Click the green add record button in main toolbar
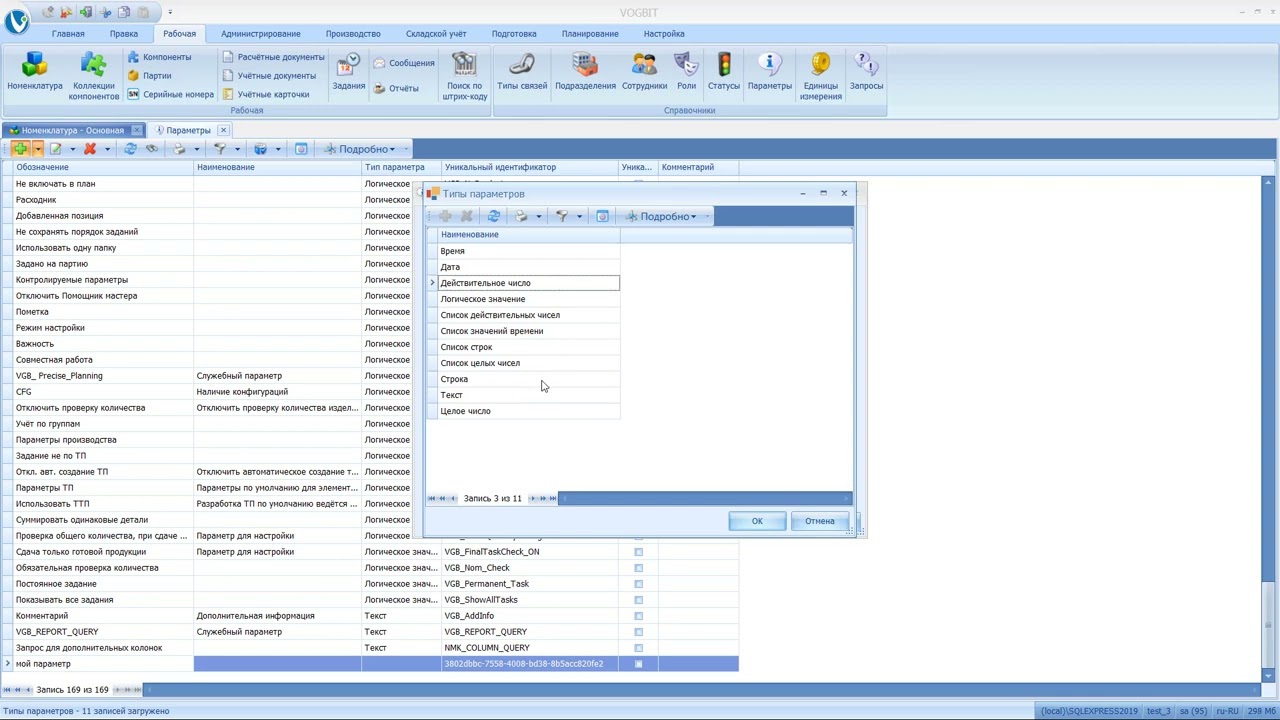 [x=20, y=149]
